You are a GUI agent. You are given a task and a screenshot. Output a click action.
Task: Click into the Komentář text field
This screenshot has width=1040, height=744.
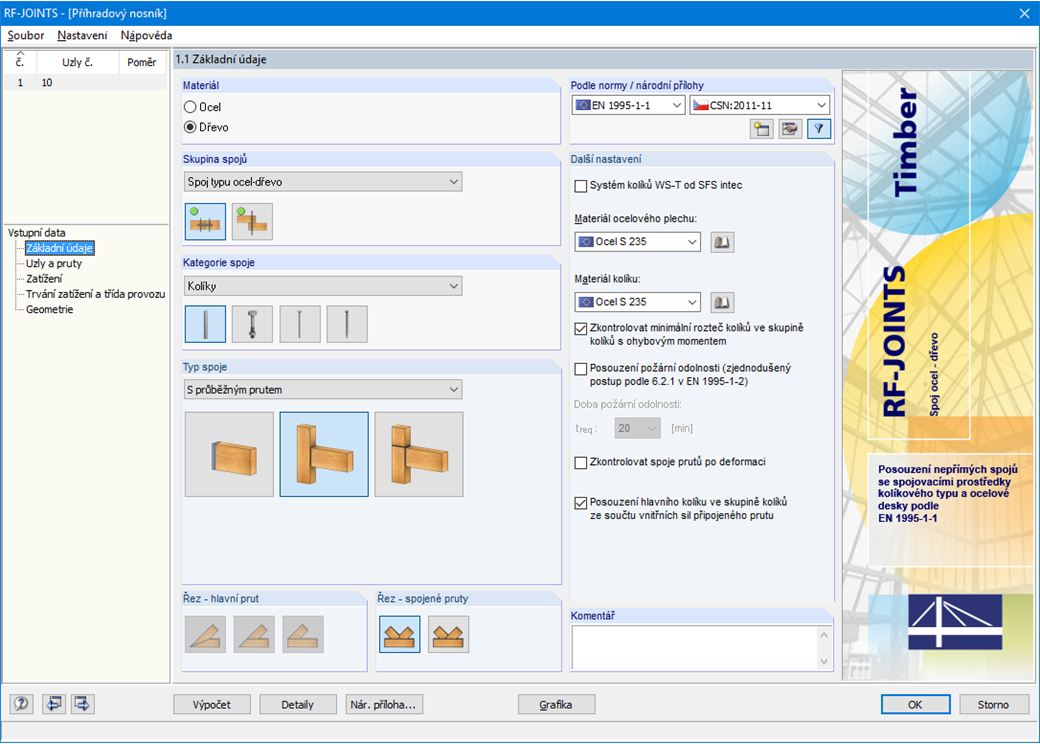[694, 648]
